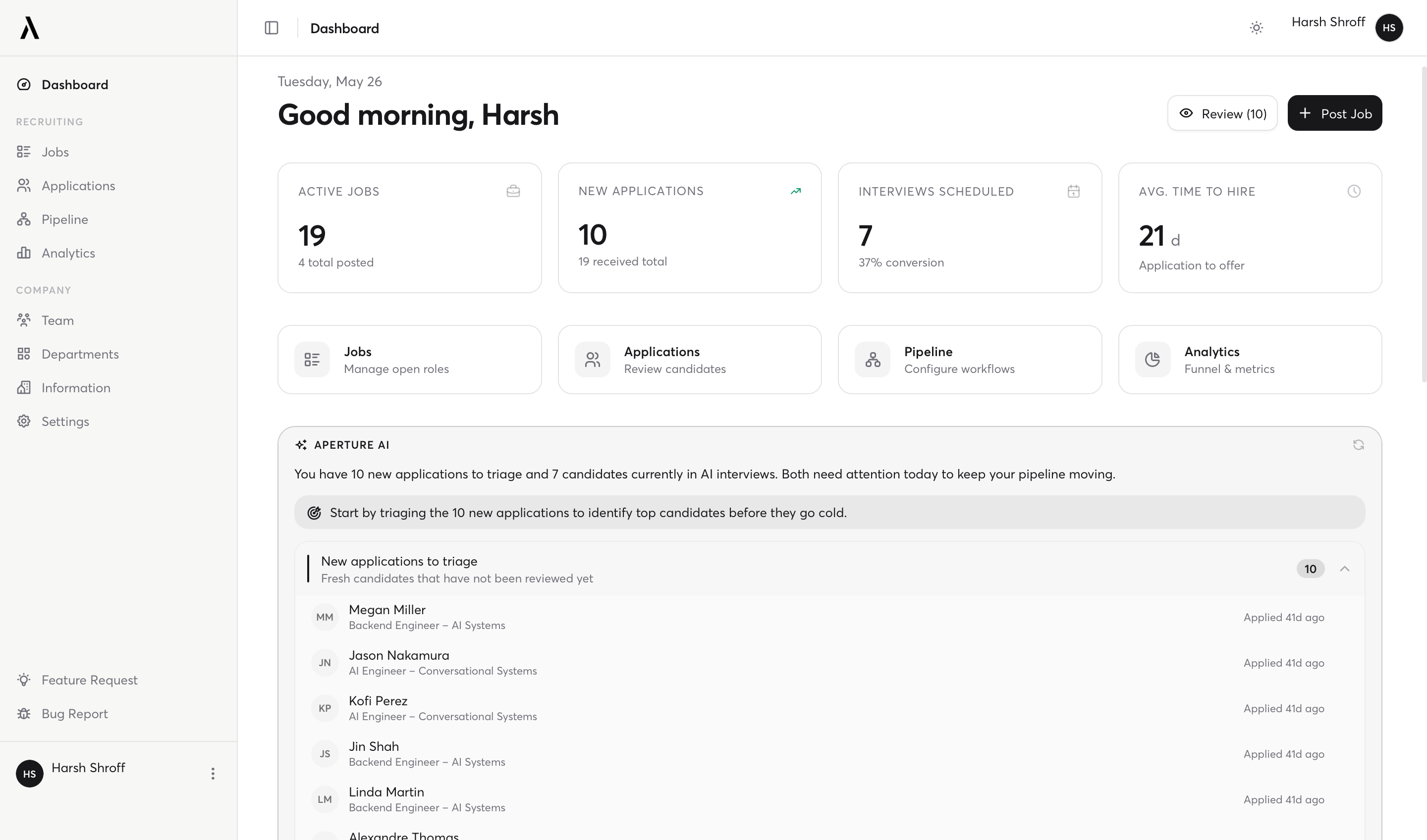
Task: Click the eye icon on the Review button
Action: 1186,113
